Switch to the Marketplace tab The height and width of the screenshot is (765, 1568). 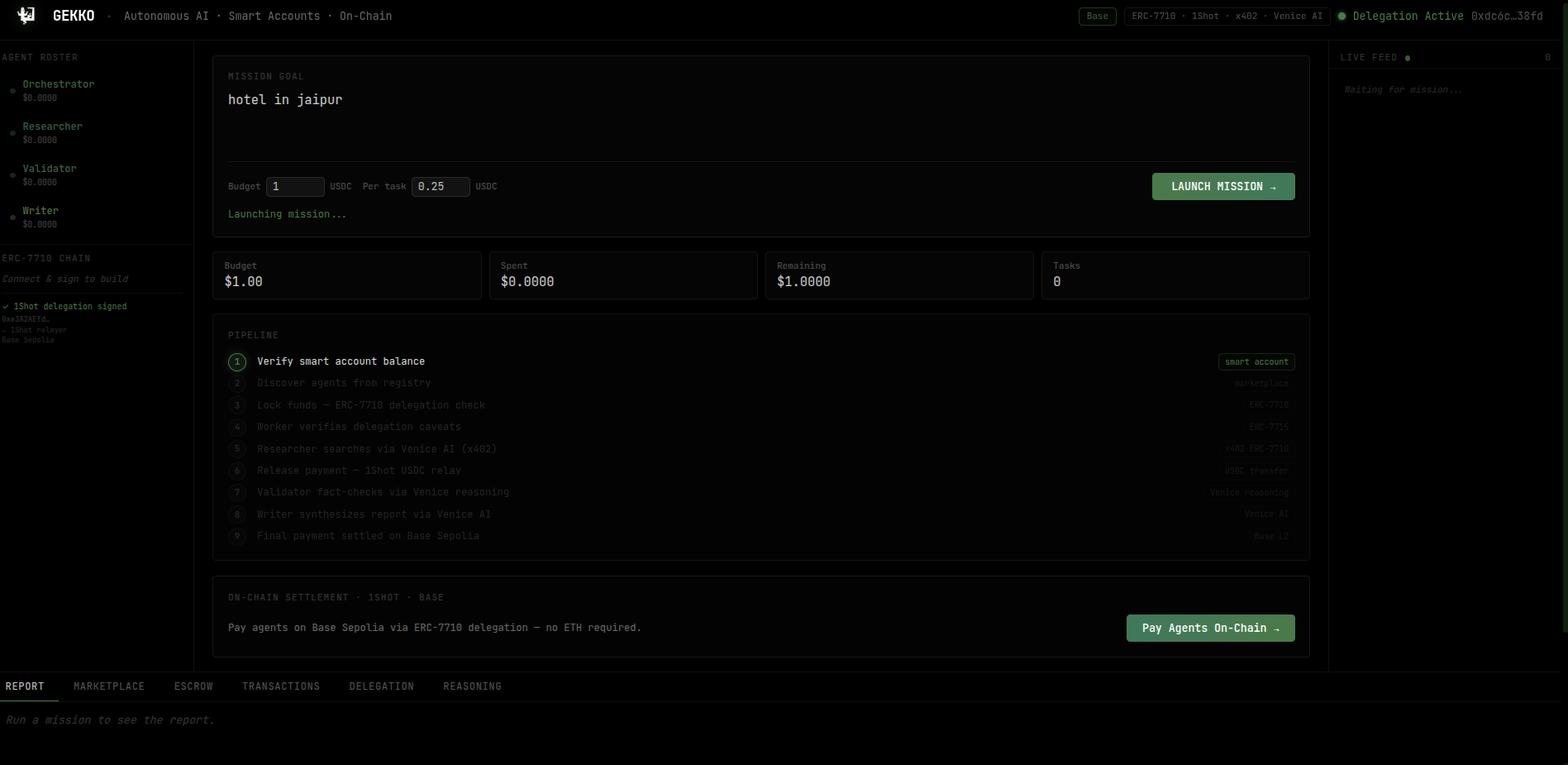[109, 686]
